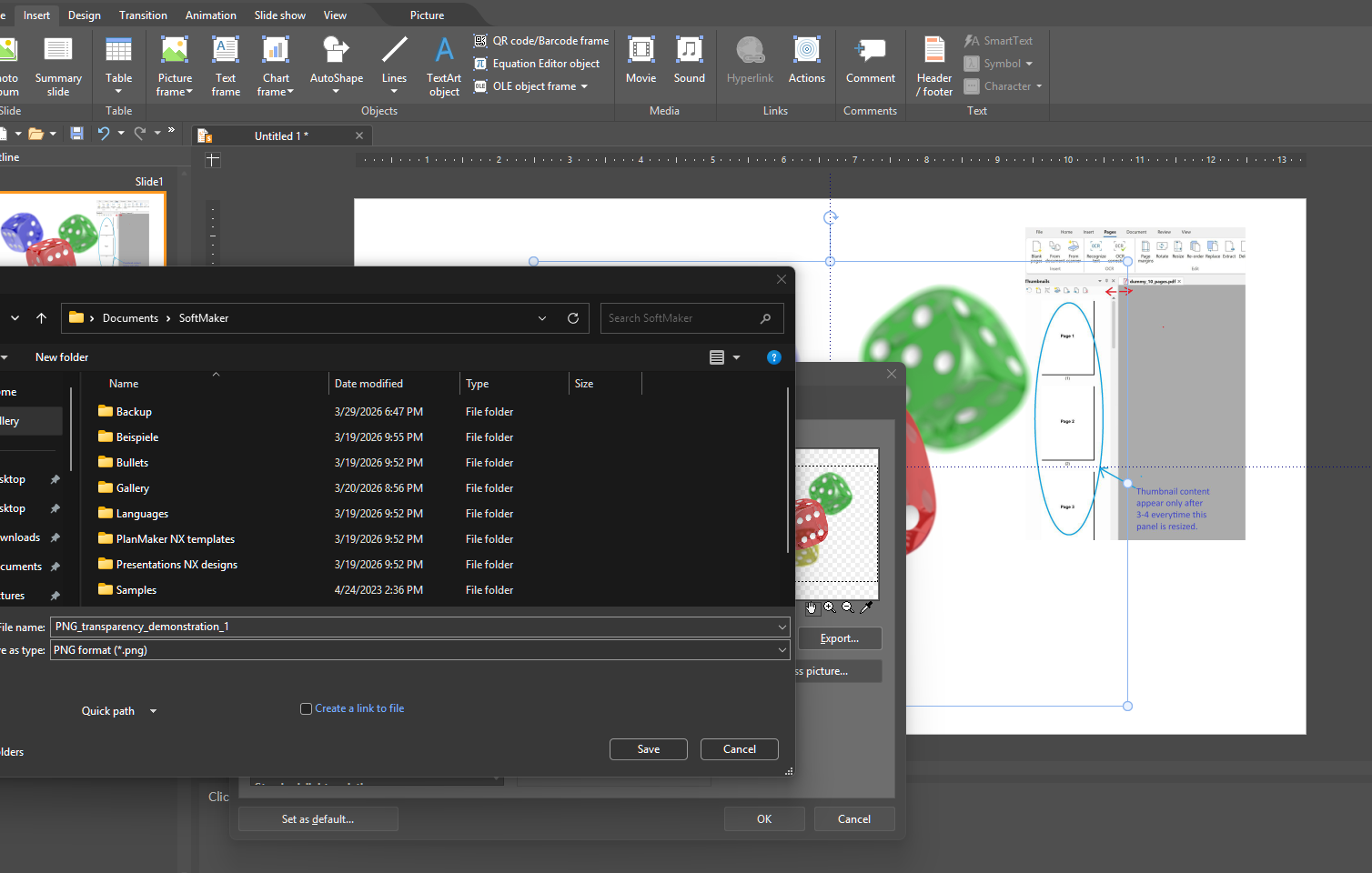Click the Export... button
Screen dimensions: 1372x873
click(x=839, y=638)
